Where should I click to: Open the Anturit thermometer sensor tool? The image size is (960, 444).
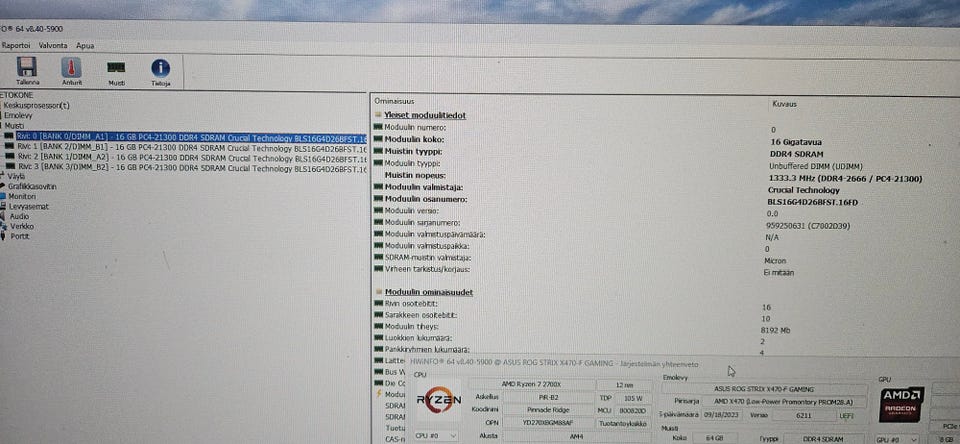point(71,67)
